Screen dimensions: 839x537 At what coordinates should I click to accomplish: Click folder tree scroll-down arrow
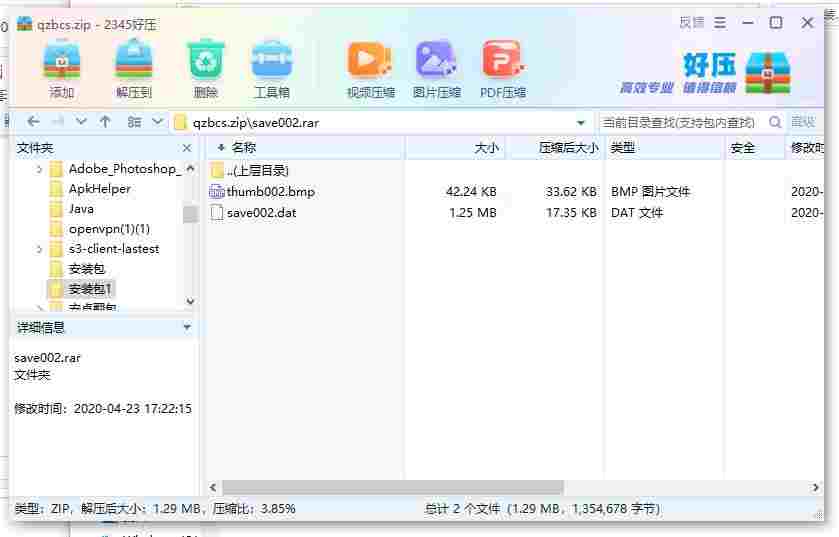190,302
